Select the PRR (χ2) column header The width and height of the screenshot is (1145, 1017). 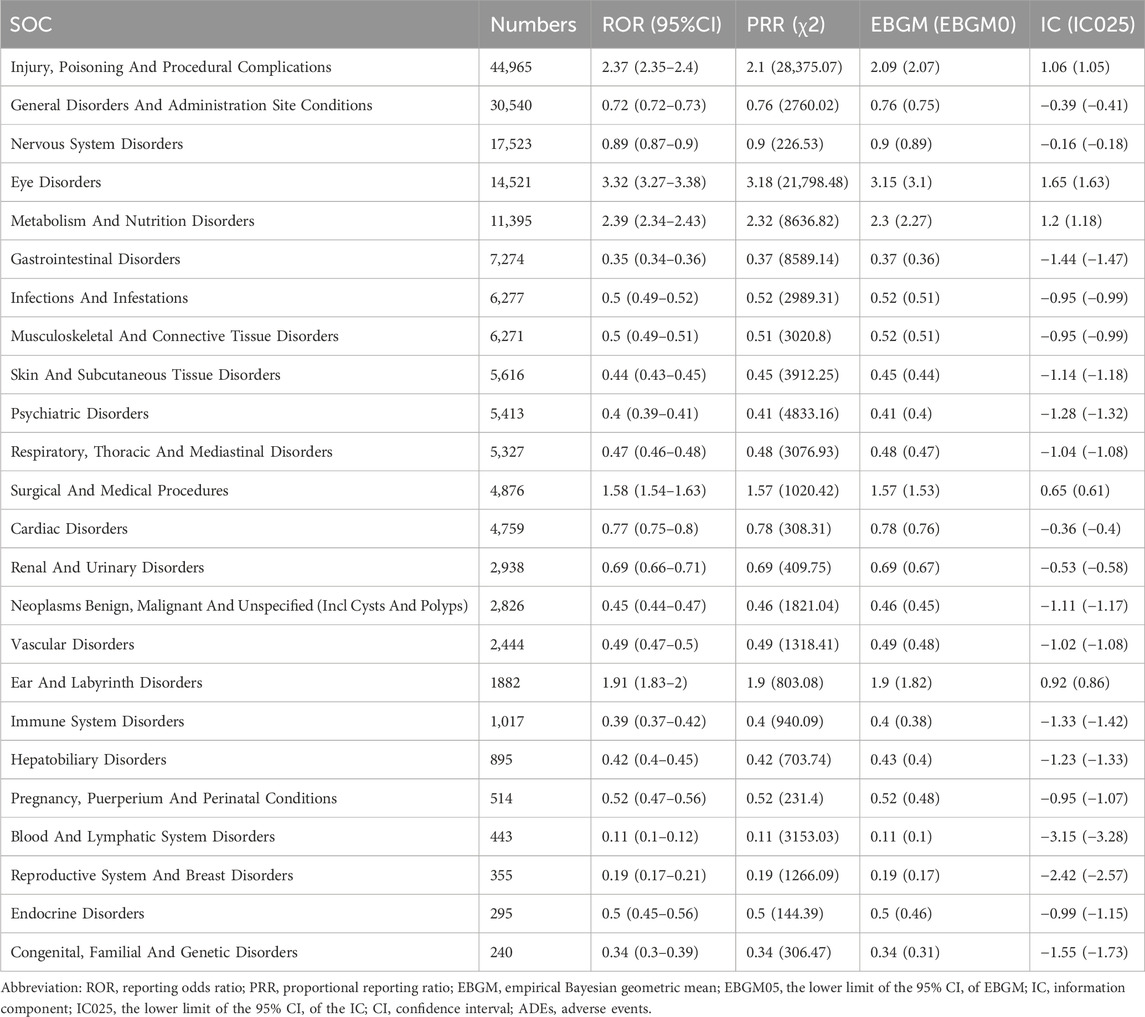pos(786,24)
